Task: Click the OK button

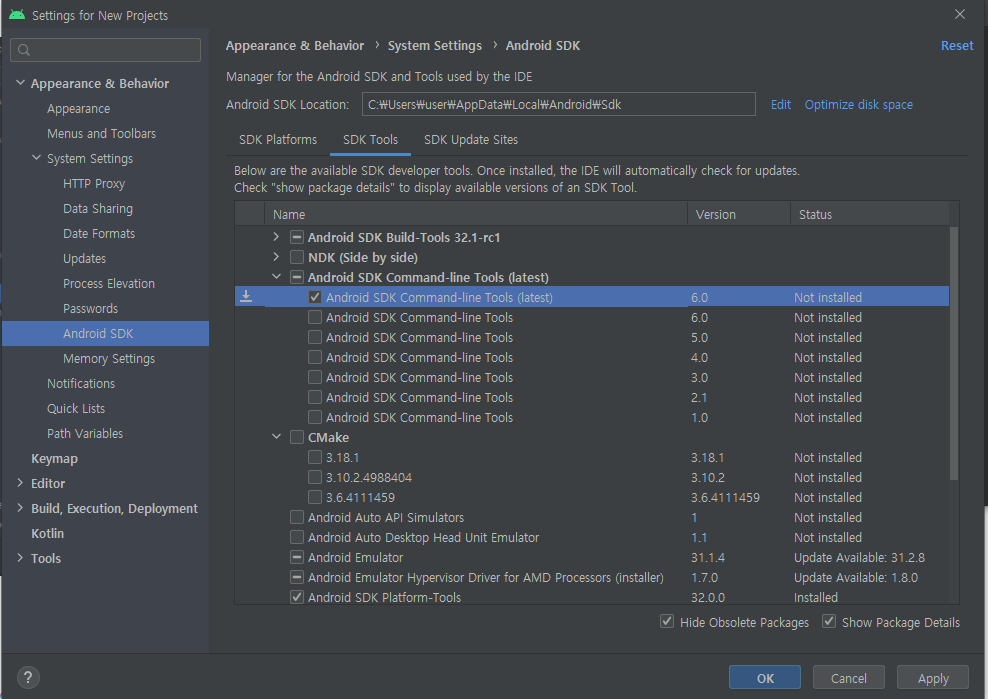Action: point(765,678)
